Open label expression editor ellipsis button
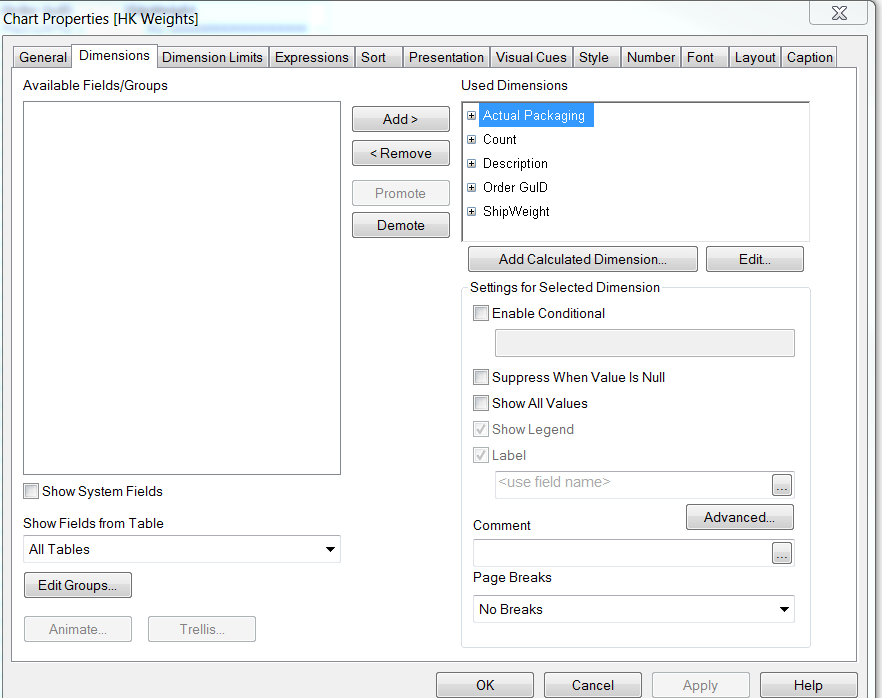The image size is (882, 698). (782, 485)
